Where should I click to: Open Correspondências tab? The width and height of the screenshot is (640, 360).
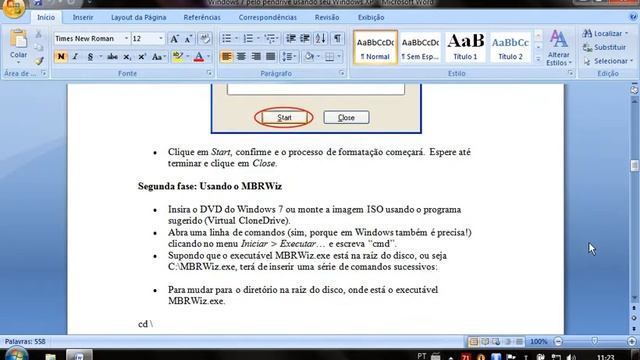pos(268,18)
